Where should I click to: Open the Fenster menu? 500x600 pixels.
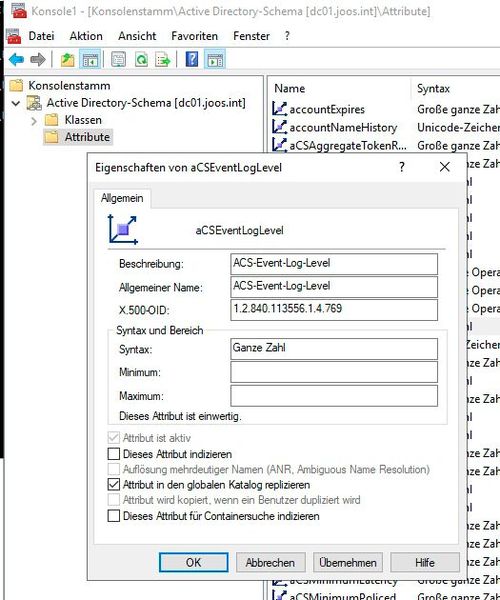pyautogui.click(x=251, y=36)
